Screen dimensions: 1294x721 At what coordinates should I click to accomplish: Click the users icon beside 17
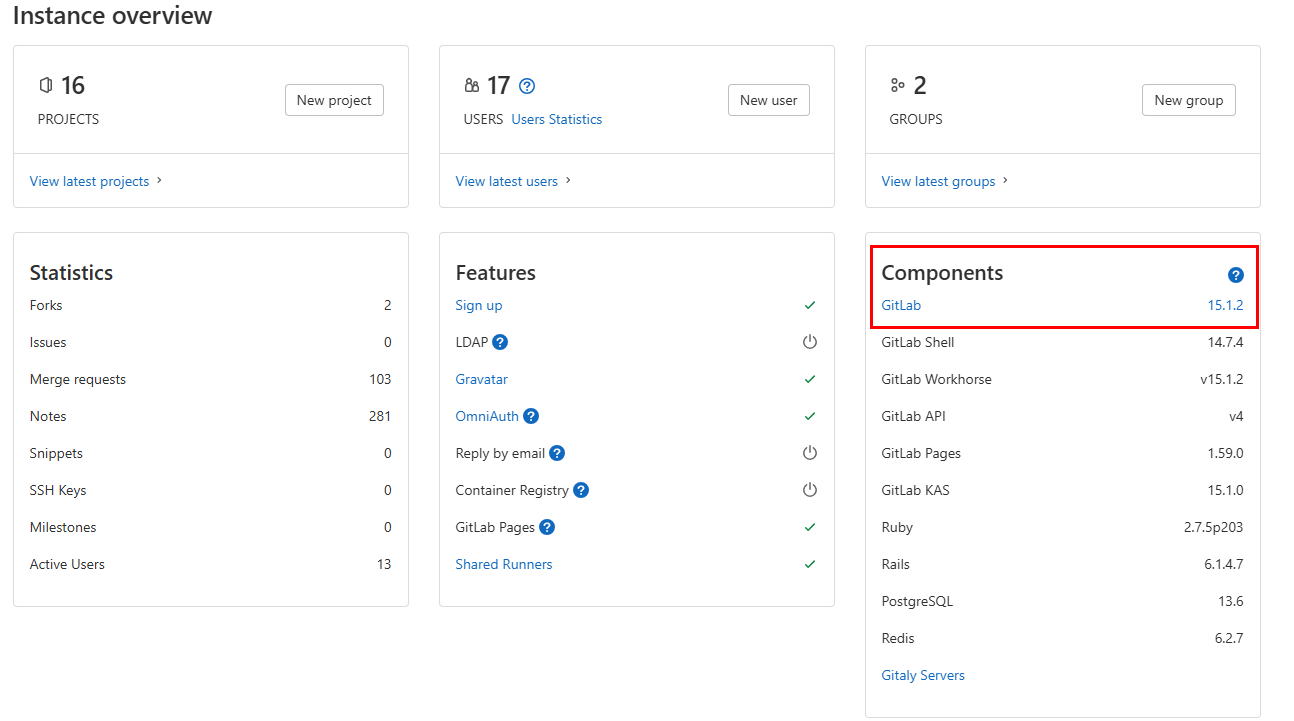point(472,86)
